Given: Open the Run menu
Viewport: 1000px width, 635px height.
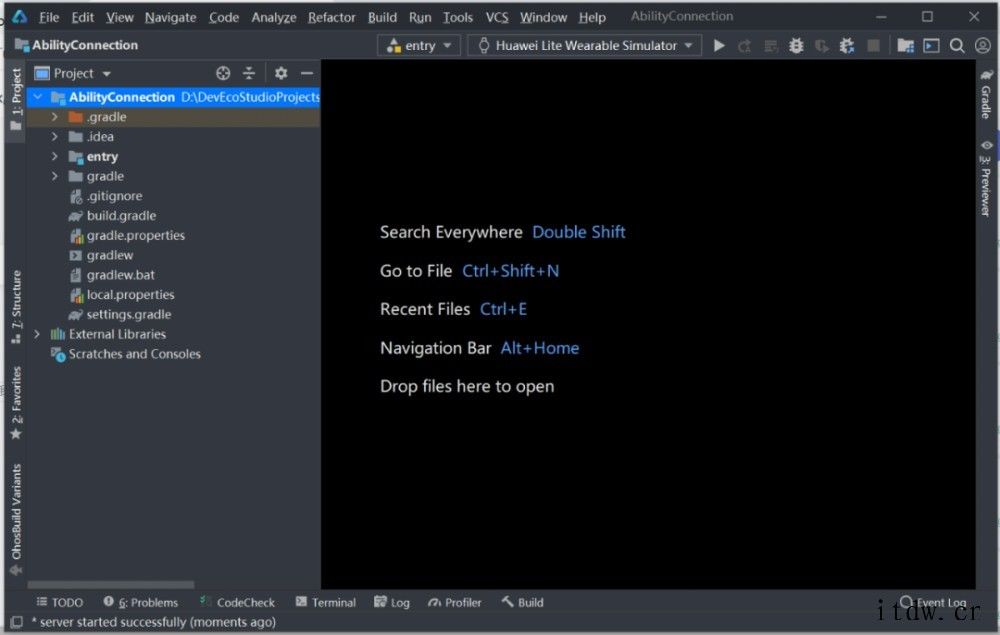Looking at the screenshot, I should [420, 17].
